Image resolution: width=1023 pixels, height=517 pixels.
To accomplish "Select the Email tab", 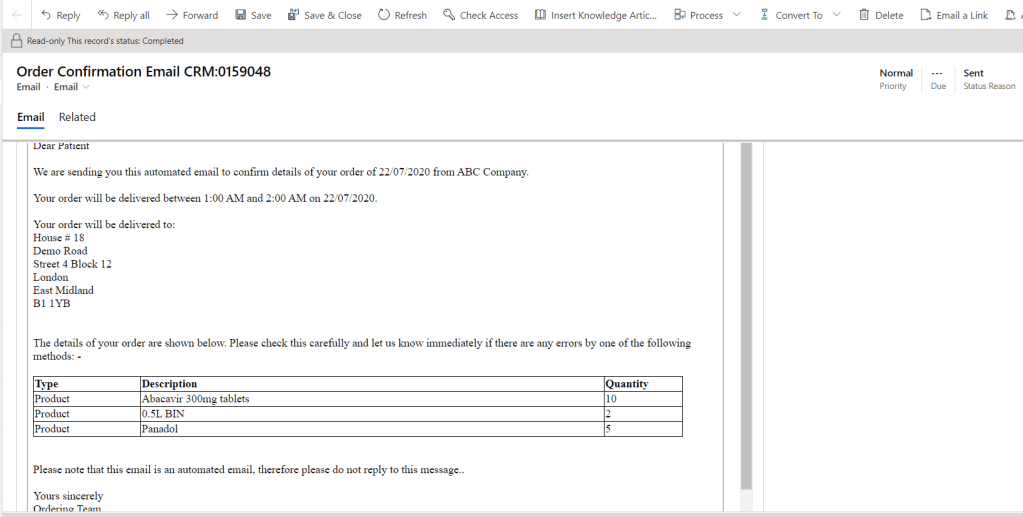I will [30, 117].
